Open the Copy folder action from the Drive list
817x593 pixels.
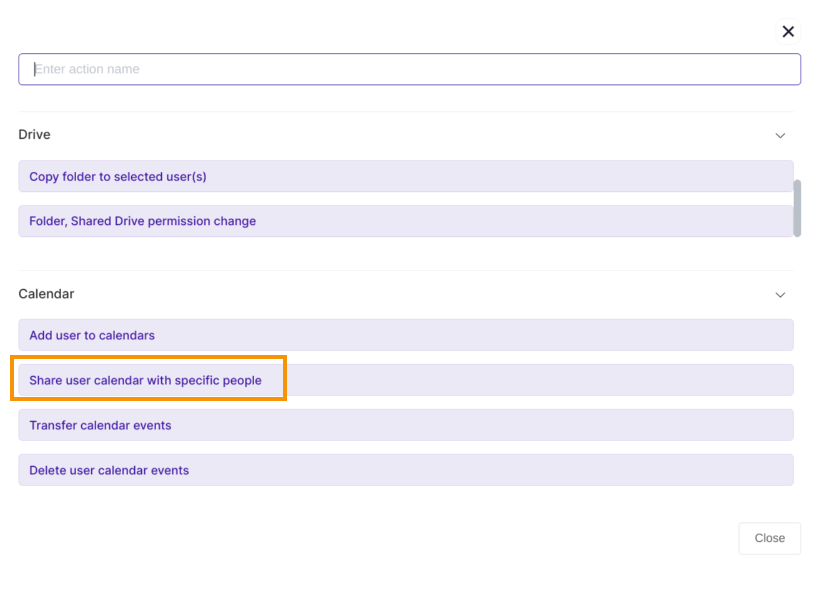pos(118,177)
